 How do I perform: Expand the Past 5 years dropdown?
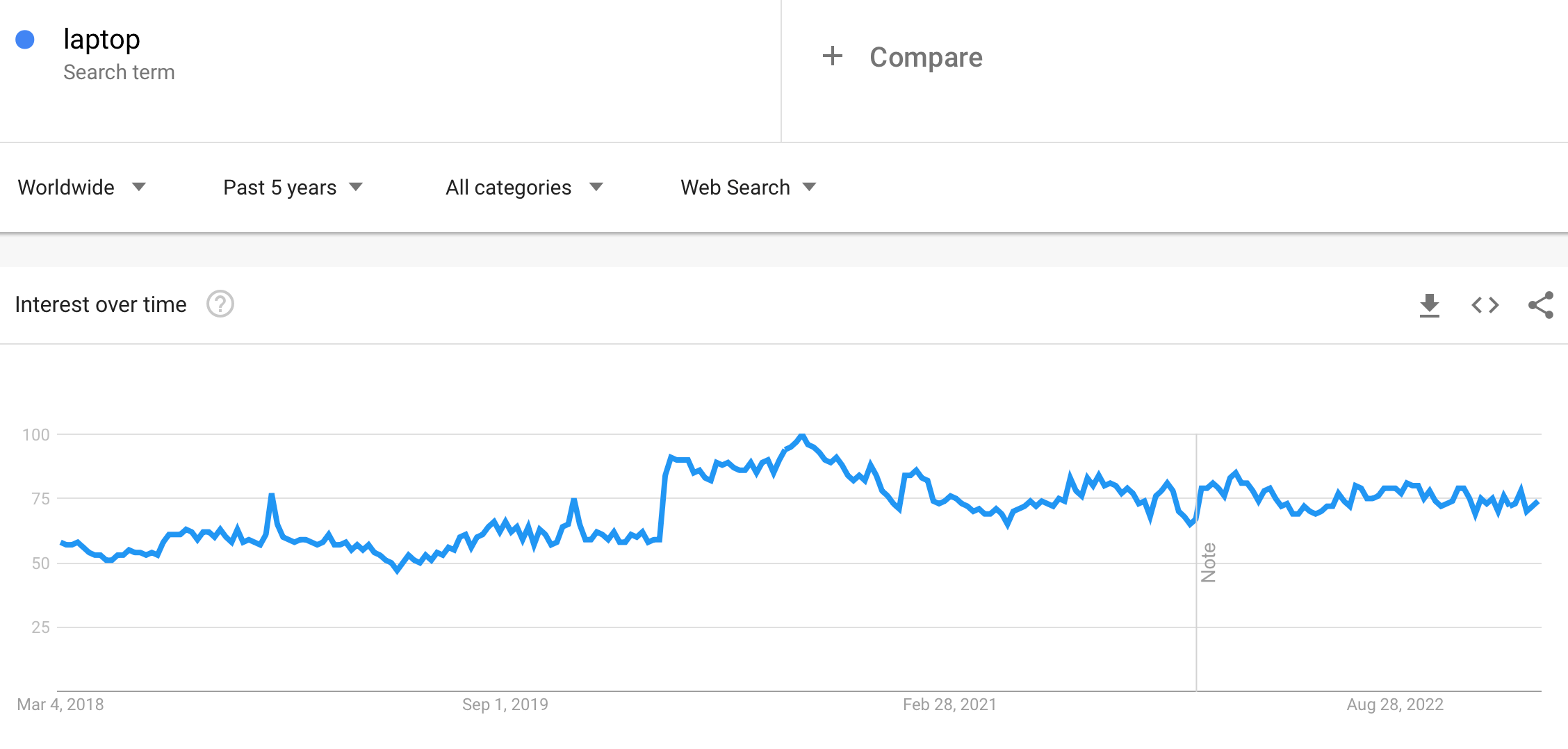click(x=293, y=188)
